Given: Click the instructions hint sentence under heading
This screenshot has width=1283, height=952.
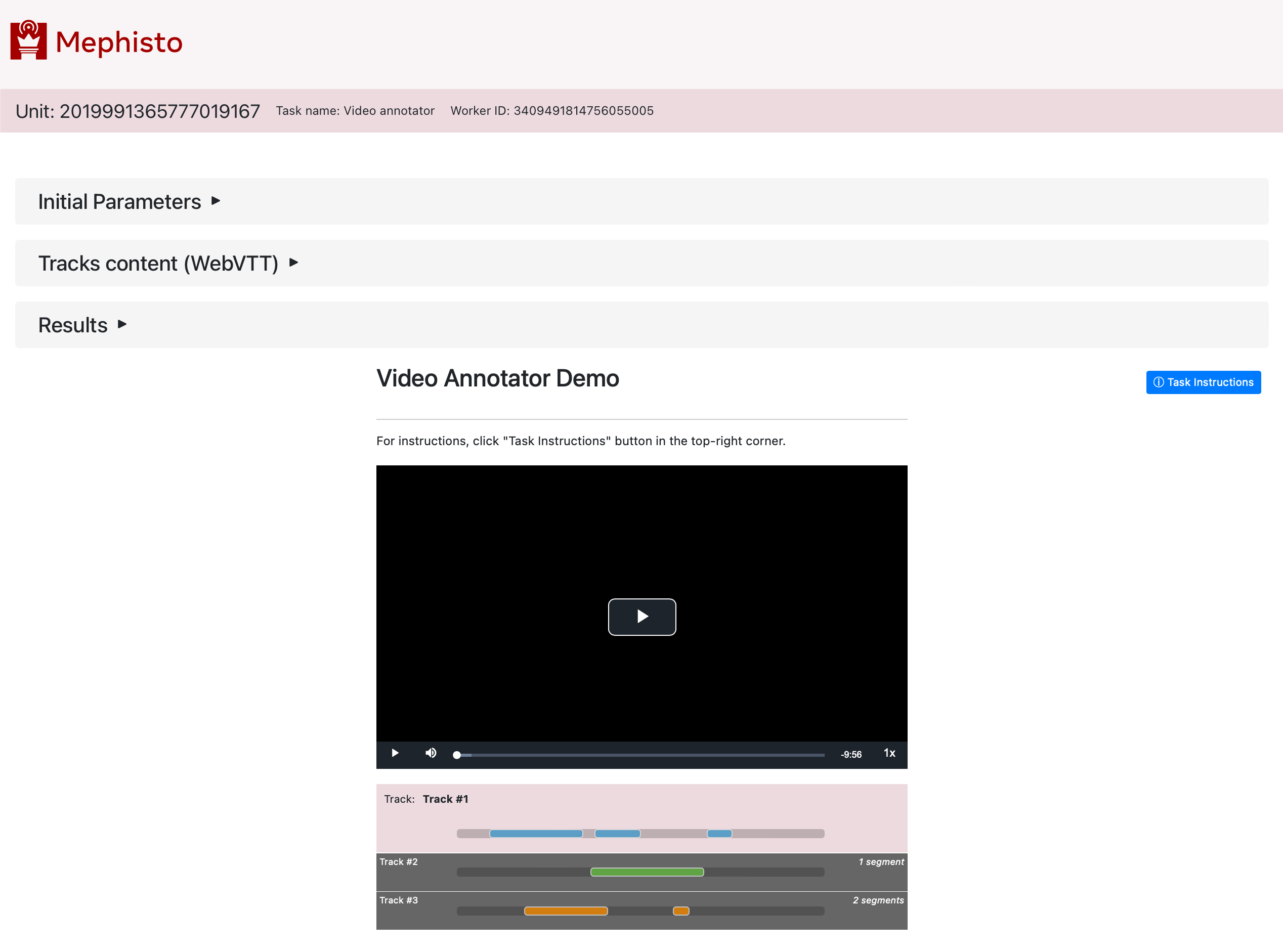Looking at the screenshot, I should tap(580, 441).
